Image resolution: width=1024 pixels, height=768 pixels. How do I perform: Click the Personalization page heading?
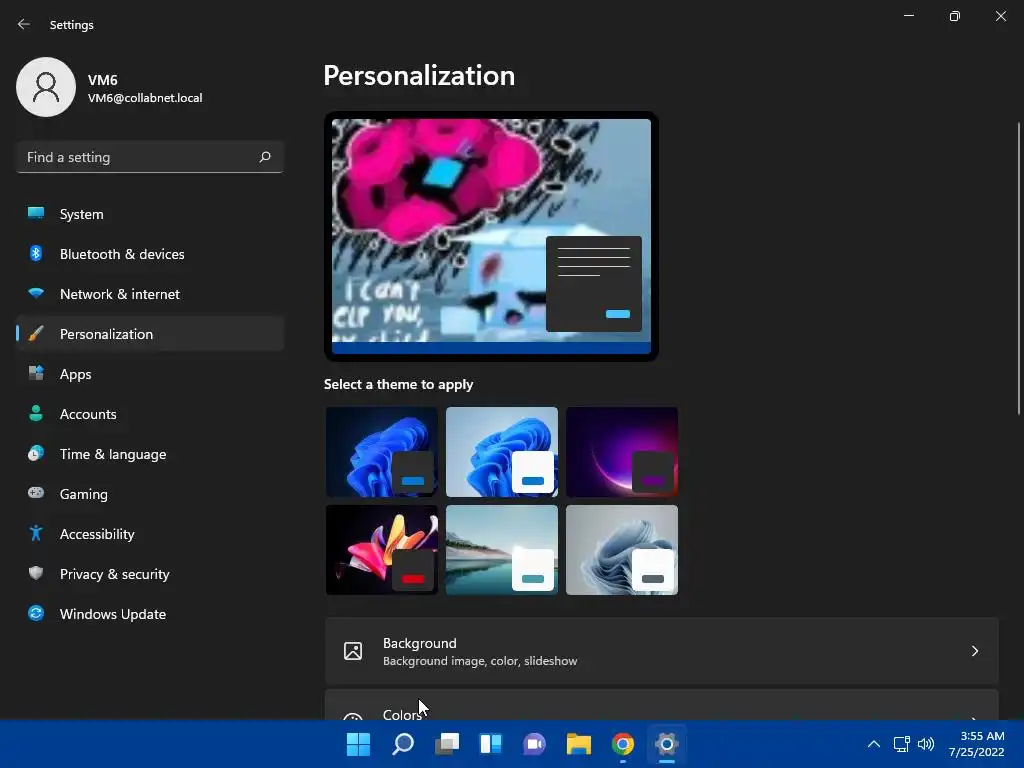click(419, 76)
